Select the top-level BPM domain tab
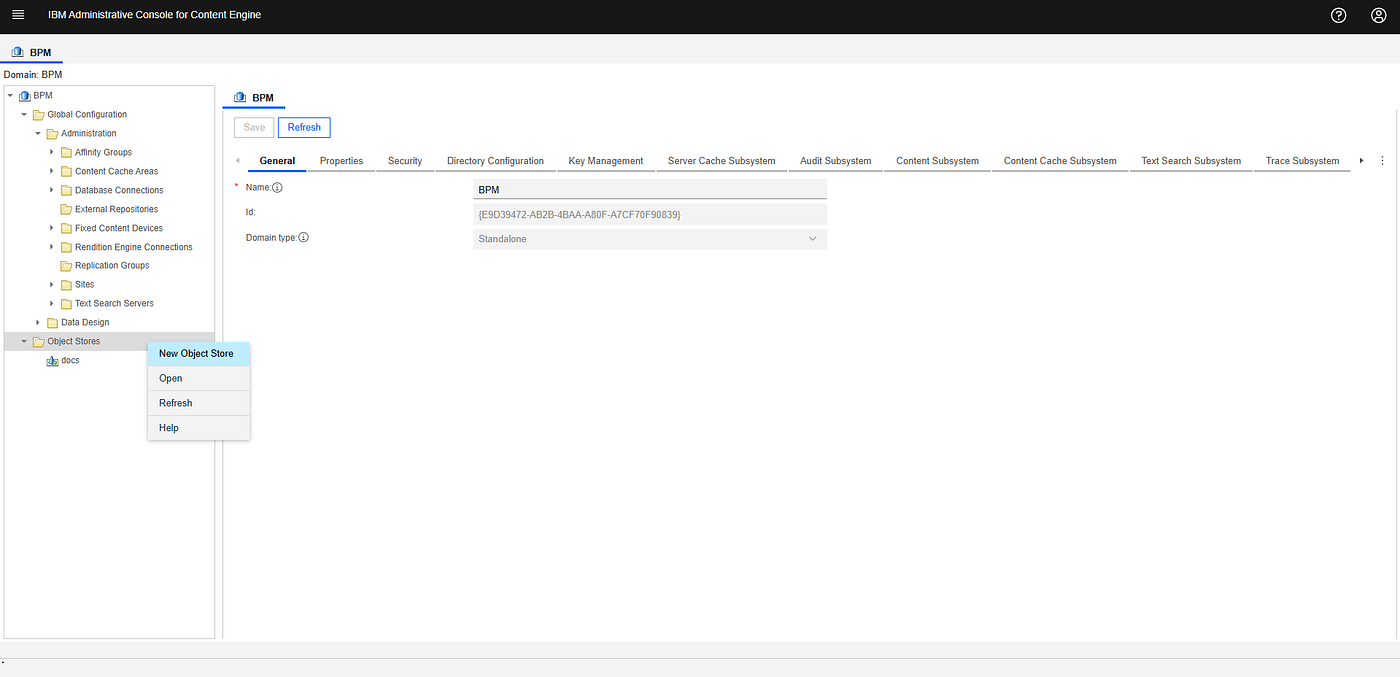1400x677 pixels. click(31, 52)
